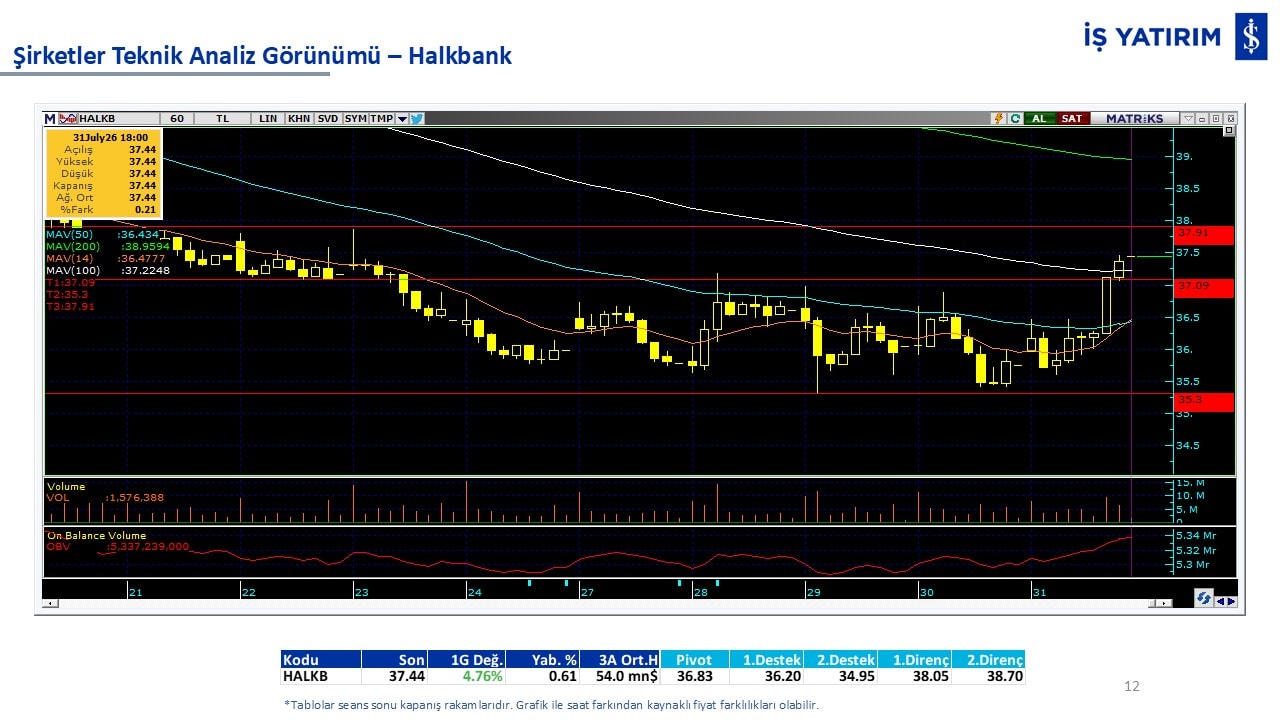Click the 35.3 red price level tag

(x=1205, y=402)
